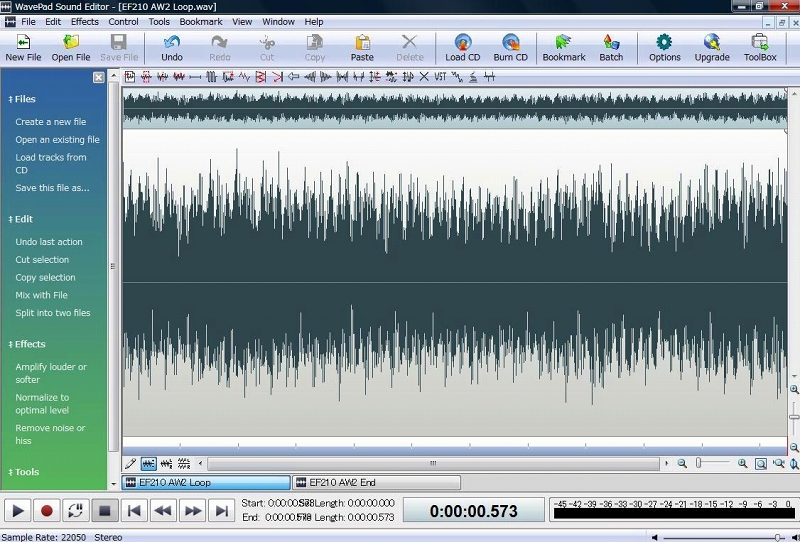Screen dimensions: 800x542
Task: Collapse the Effects section in sidebar
Action: (27, 344)
